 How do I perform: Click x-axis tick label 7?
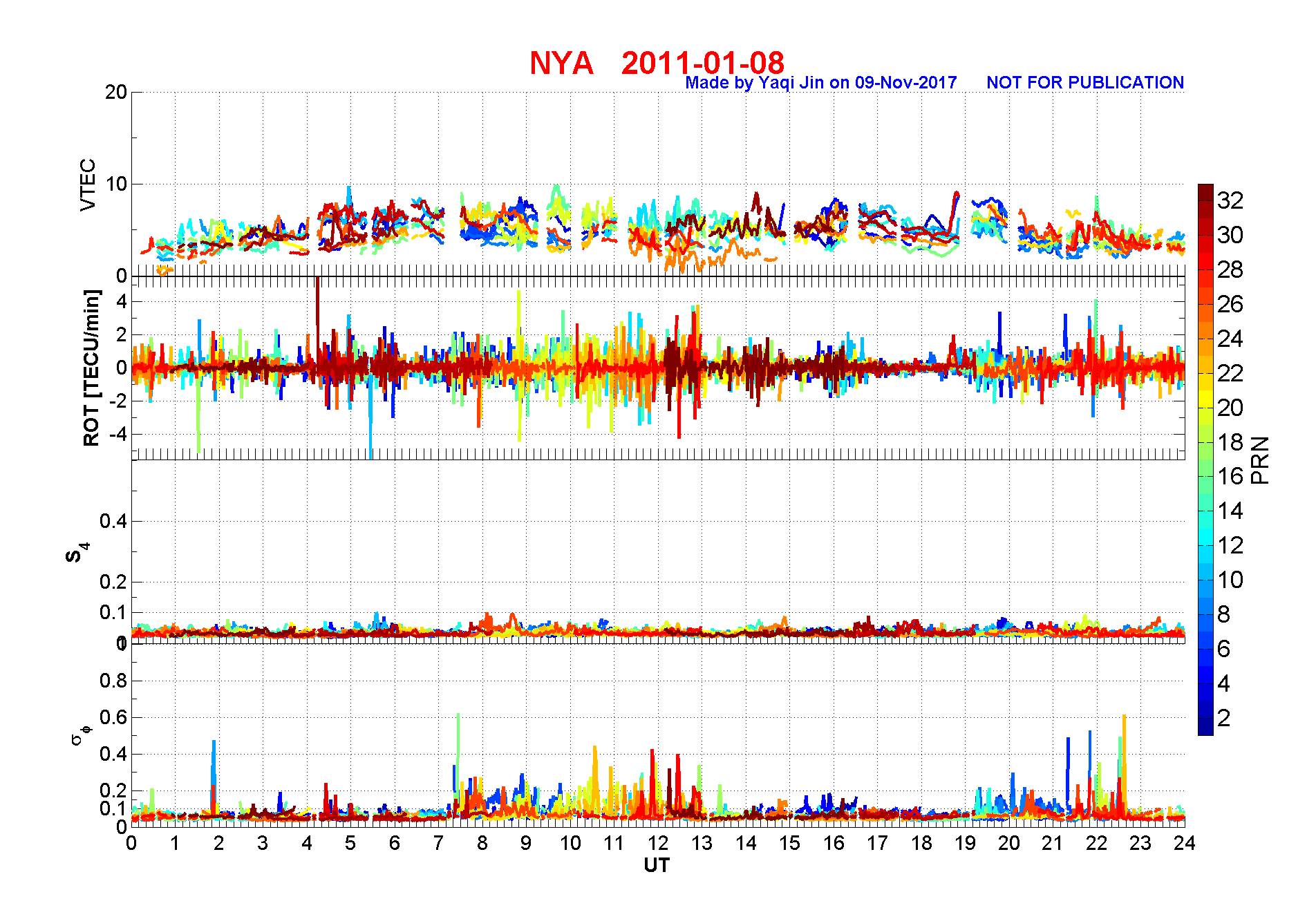(438, 843)
